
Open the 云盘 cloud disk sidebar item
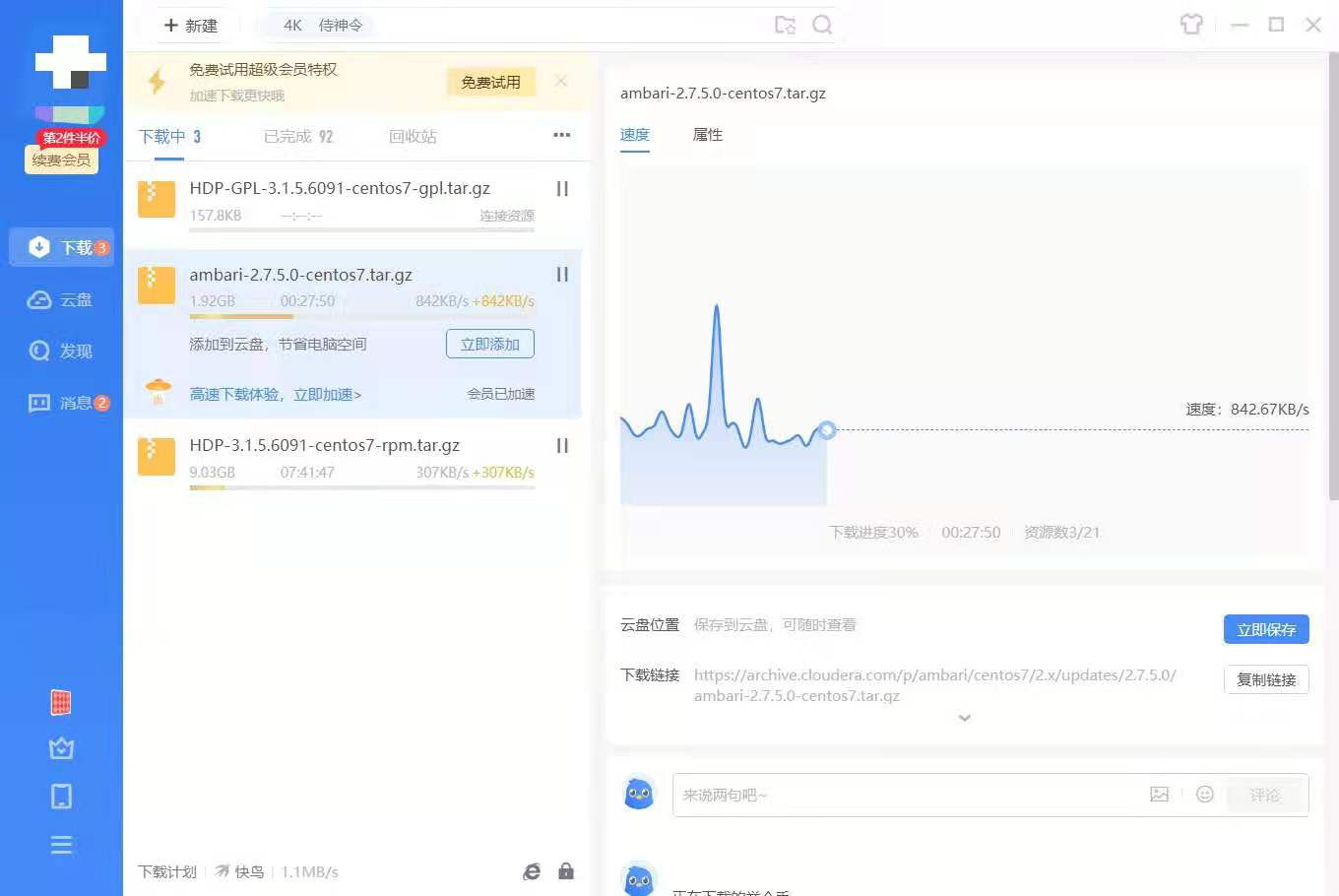coord(61,299)
